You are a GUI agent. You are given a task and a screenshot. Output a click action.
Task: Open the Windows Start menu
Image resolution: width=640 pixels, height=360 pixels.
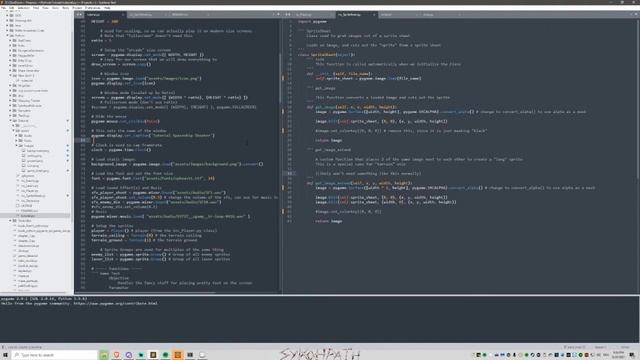[5, 355]
